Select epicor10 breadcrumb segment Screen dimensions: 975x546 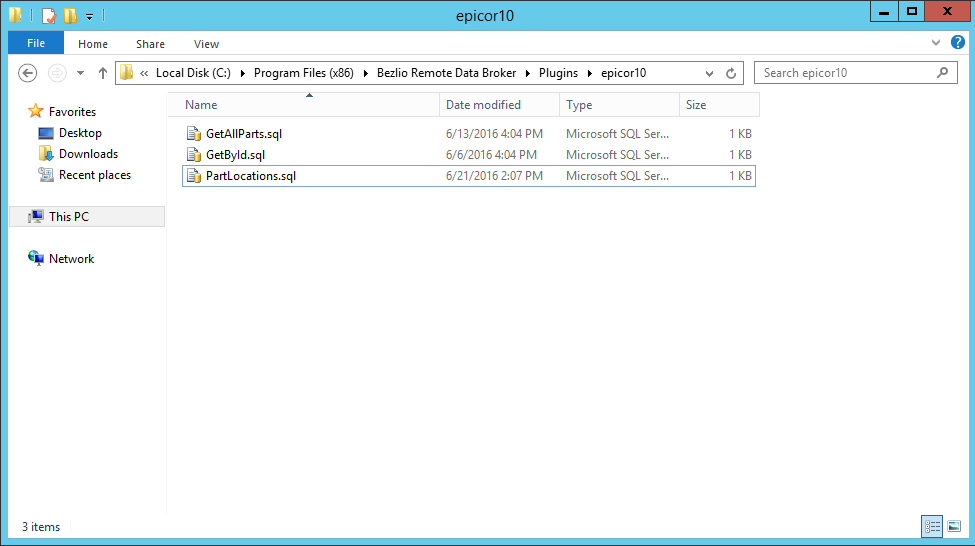pos(623,73)
